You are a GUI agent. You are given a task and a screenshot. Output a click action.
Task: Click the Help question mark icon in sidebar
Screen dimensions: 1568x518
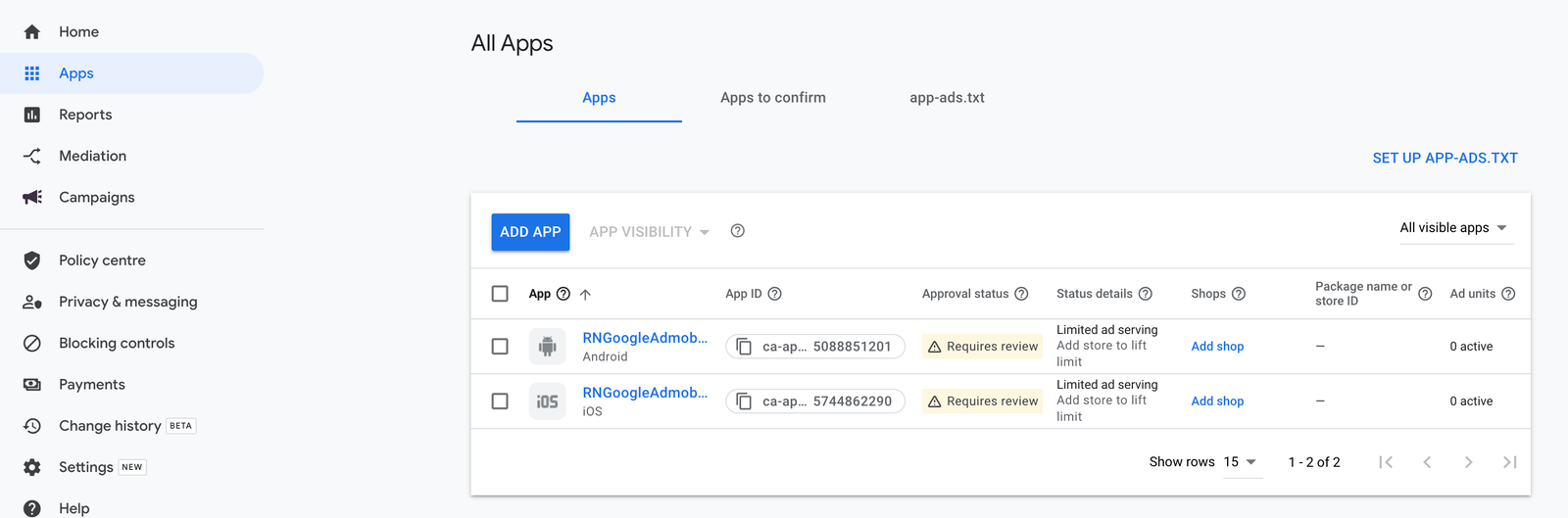pyautogui.click(x=32, y=508)
